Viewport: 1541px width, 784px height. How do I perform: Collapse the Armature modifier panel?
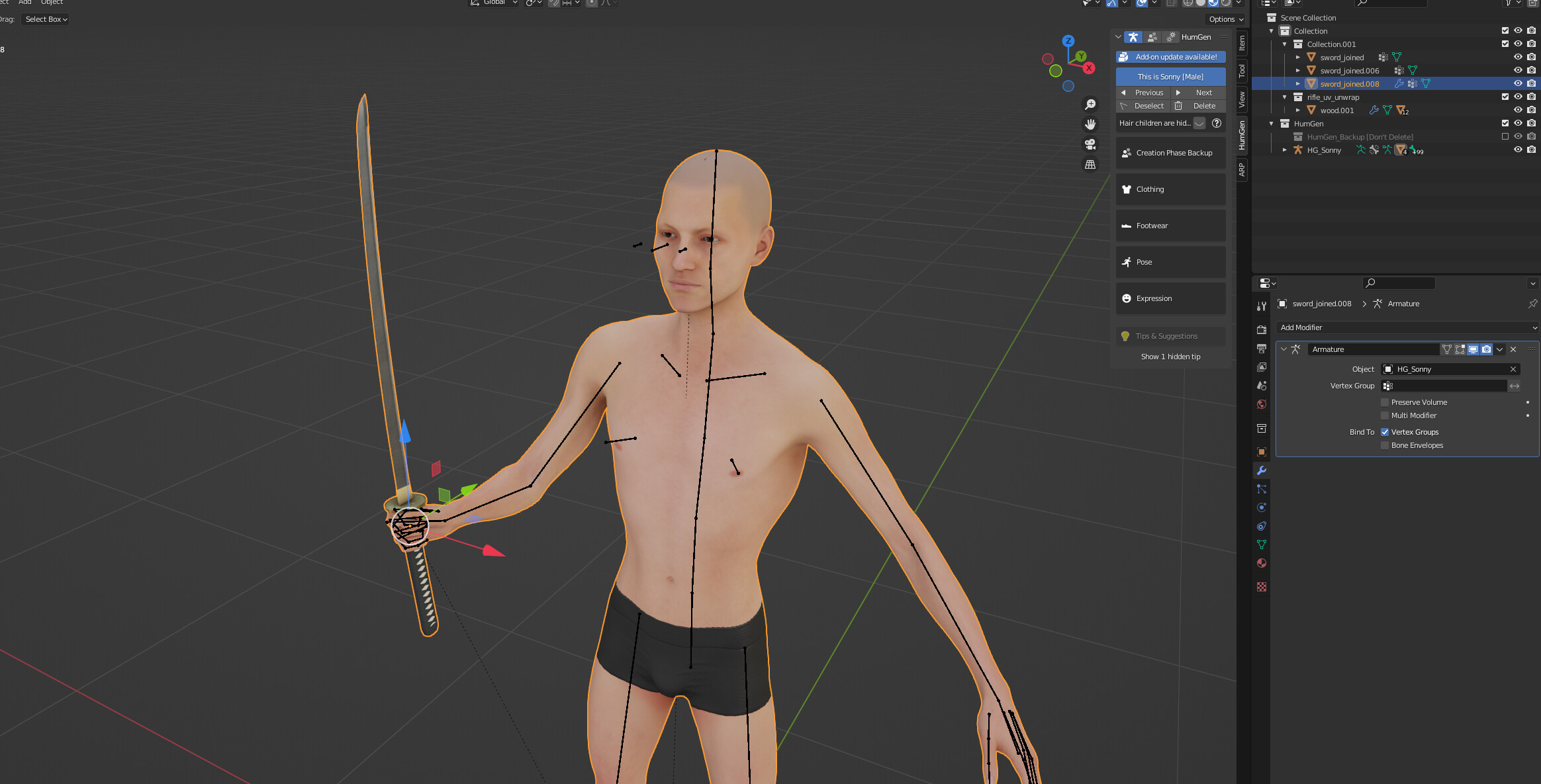pyautogui.click(x=1284, y=349)
